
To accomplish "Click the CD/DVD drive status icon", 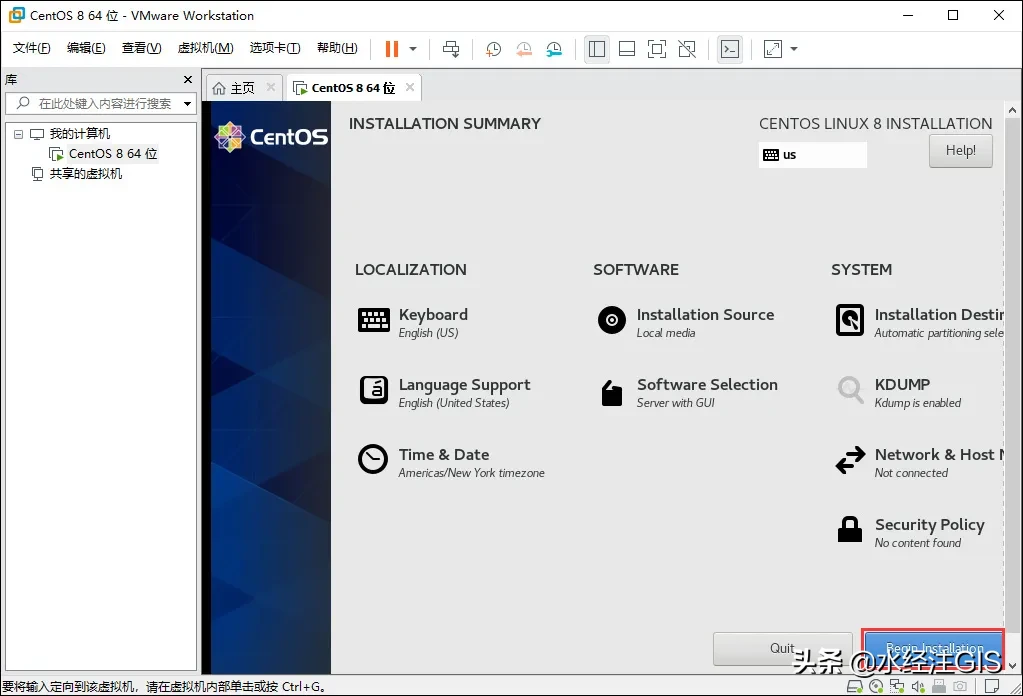I will [x=876, y=686].
